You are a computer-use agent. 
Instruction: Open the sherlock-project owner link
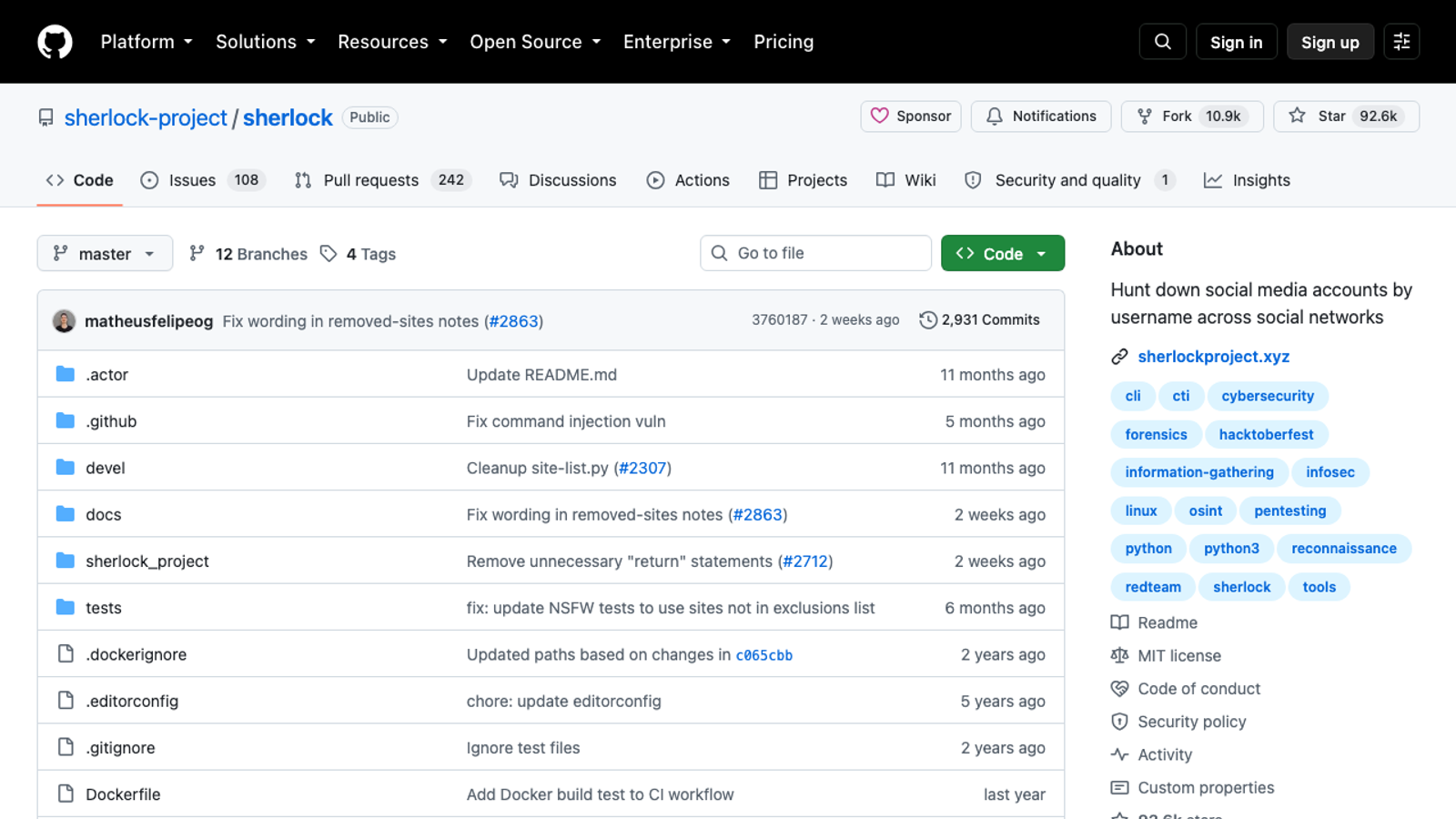pos(146,117)
